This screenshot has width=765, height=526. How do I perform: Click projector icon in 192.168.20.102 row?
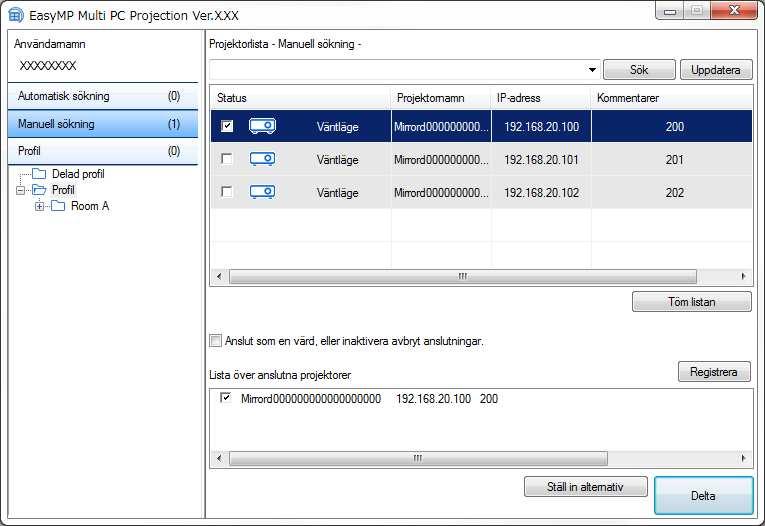(262, 192)
